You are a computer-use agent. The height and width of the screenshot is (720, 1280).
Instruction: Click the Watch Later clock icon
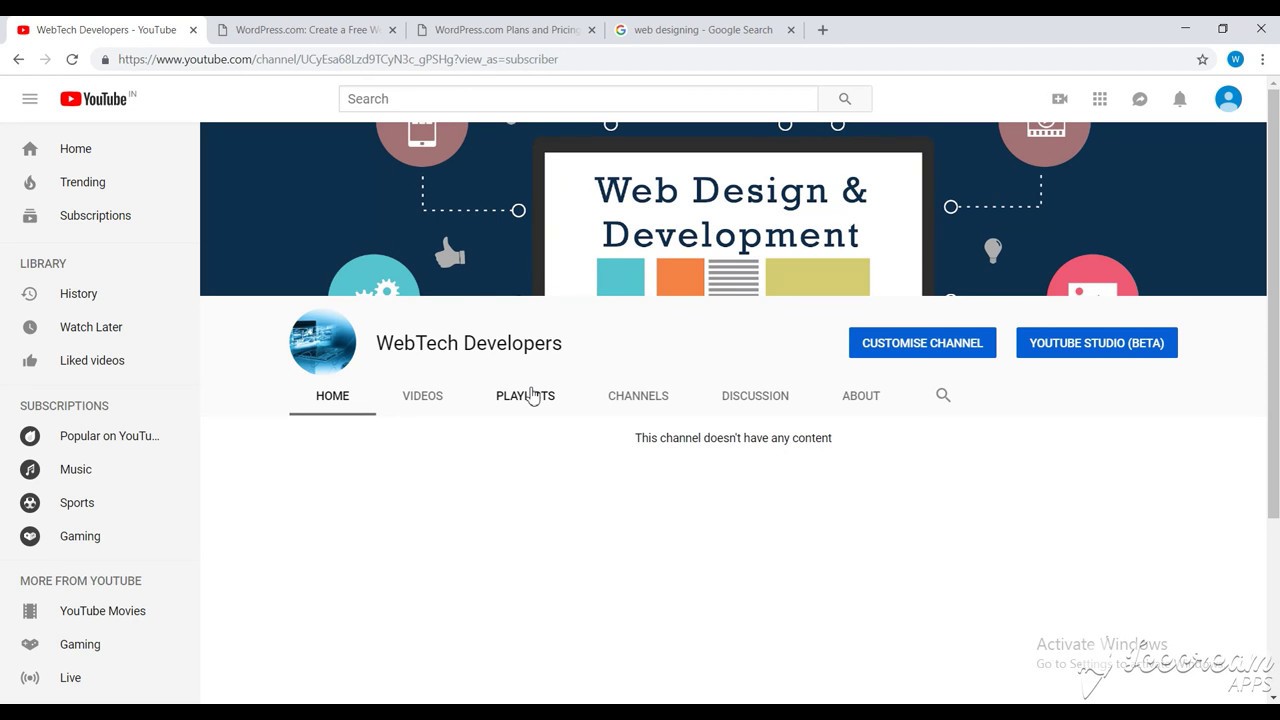tap(30, 327)
